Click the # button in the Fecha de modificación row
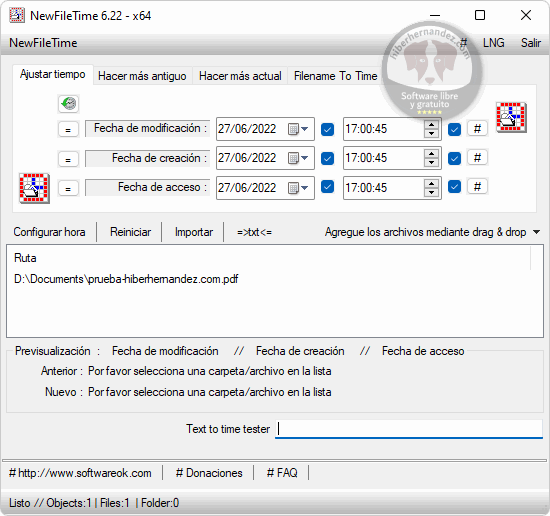Screen dimensions: 550x516 [x=477, y=128]
